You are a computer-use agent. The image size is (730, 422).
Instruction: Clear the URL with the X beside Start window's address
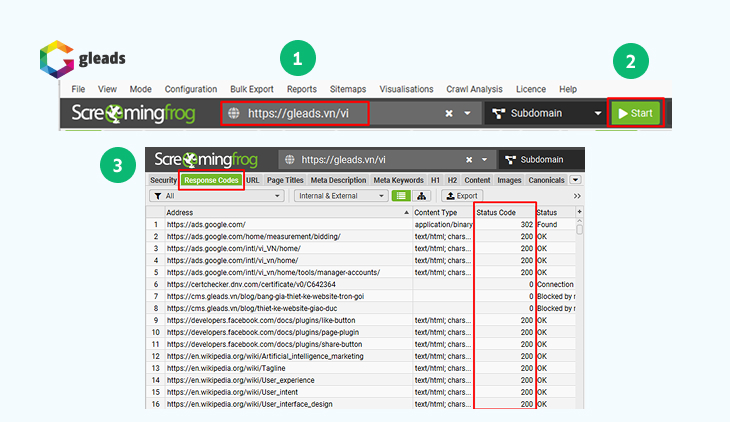449,113
